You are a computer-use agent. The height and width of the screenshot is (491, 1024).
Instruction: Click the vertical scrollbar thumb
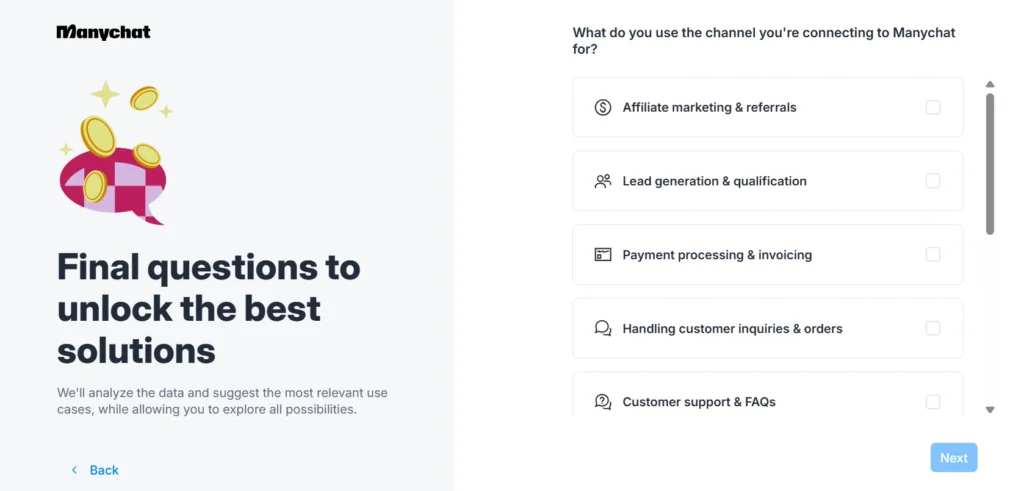tap(990, 165)
